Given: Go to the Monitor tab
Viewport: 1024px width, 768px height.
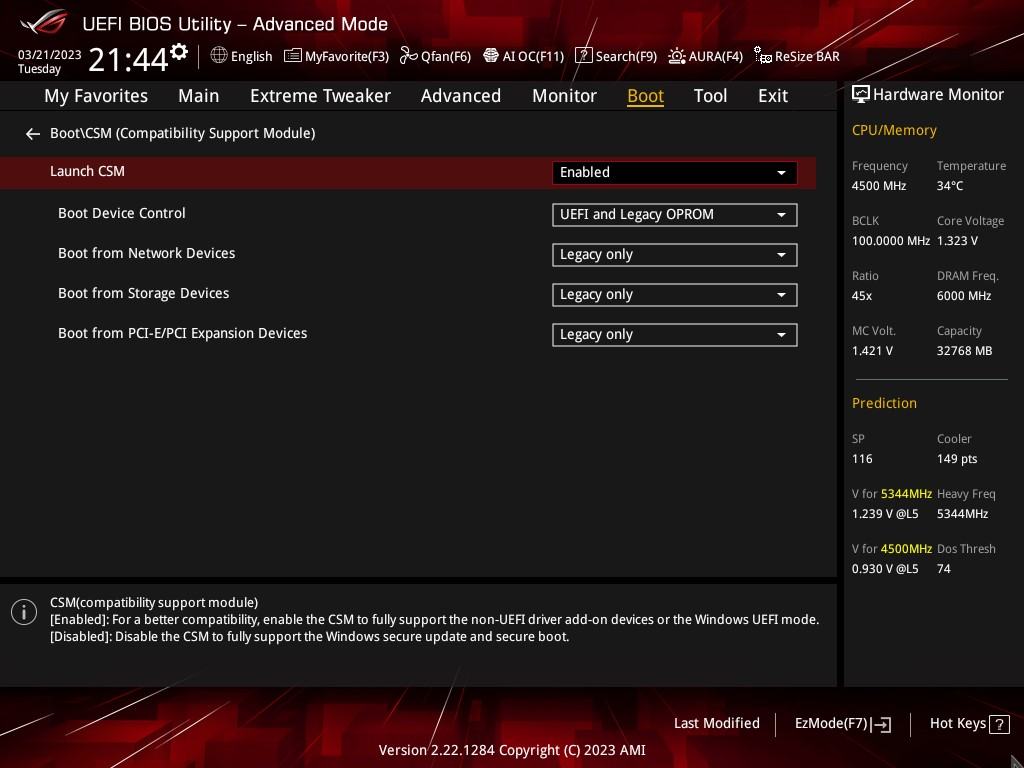Looking at the screenshot, I should (564, 96).
